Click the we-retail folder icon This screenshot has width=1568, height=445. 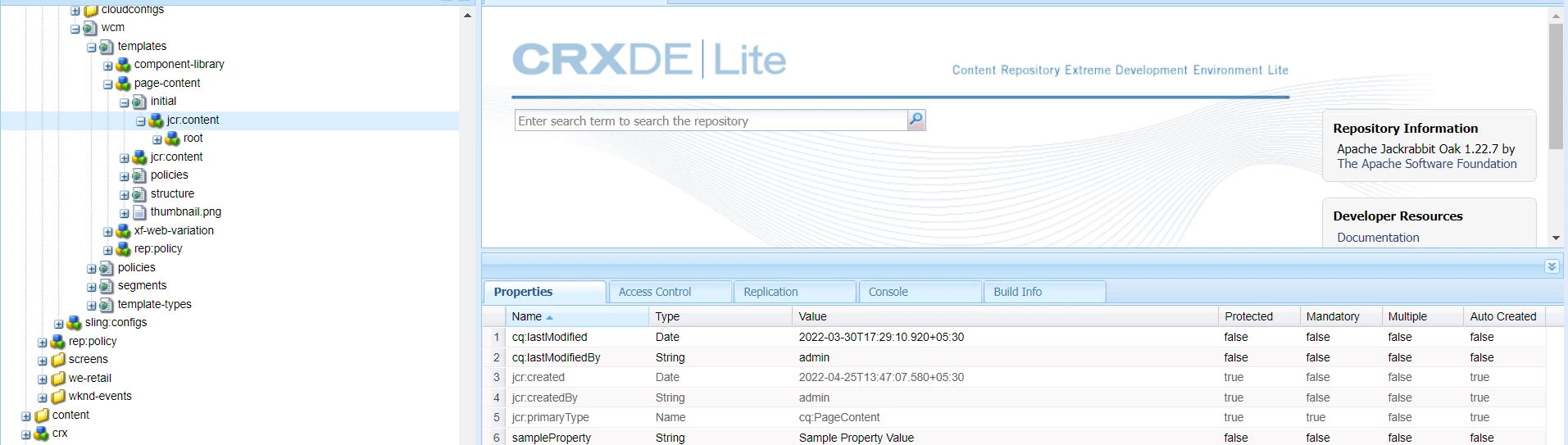click(57, 379)
